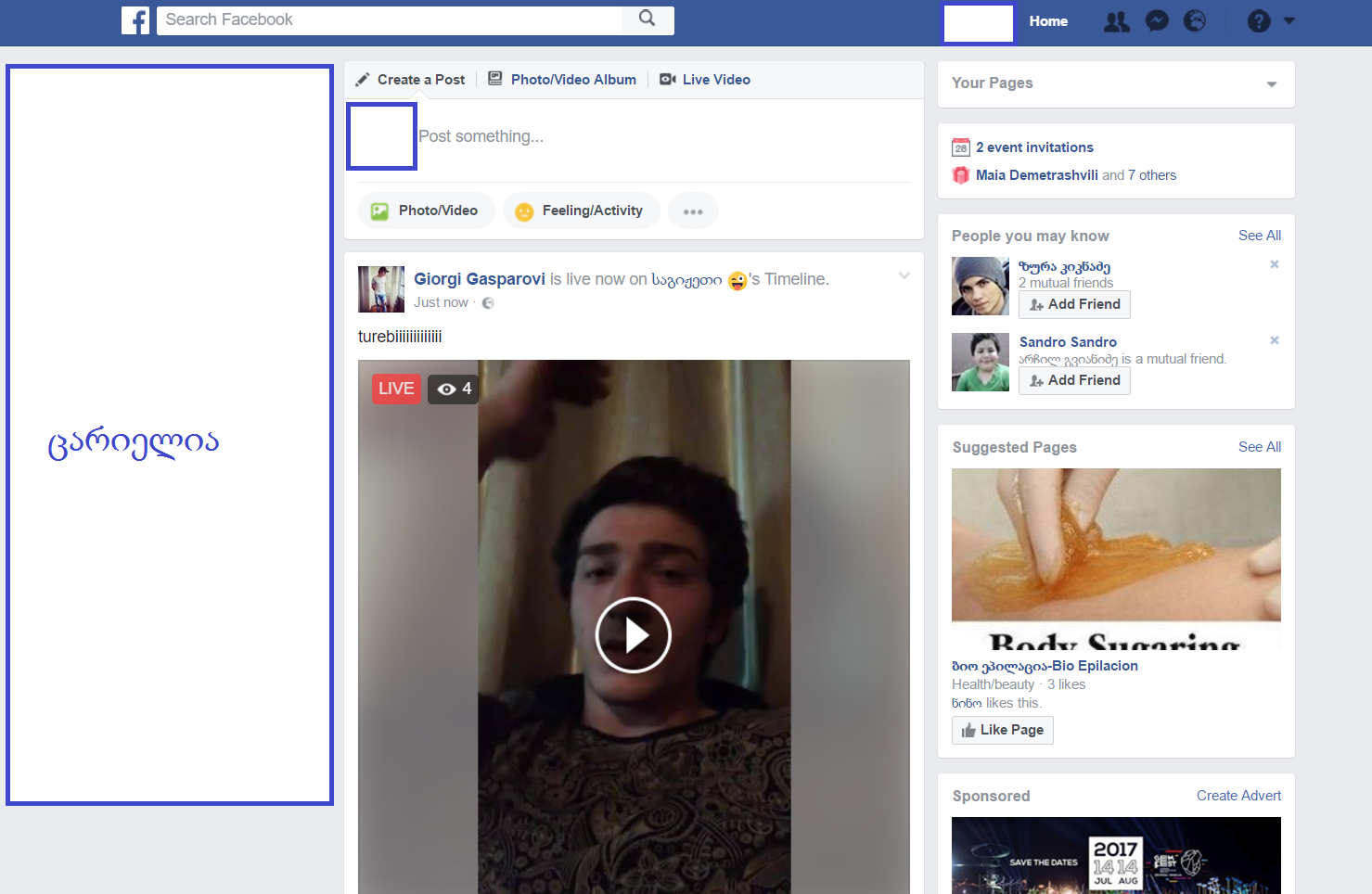Click the Facebook logo icon
1372x894 pixels.
[135, 20]
